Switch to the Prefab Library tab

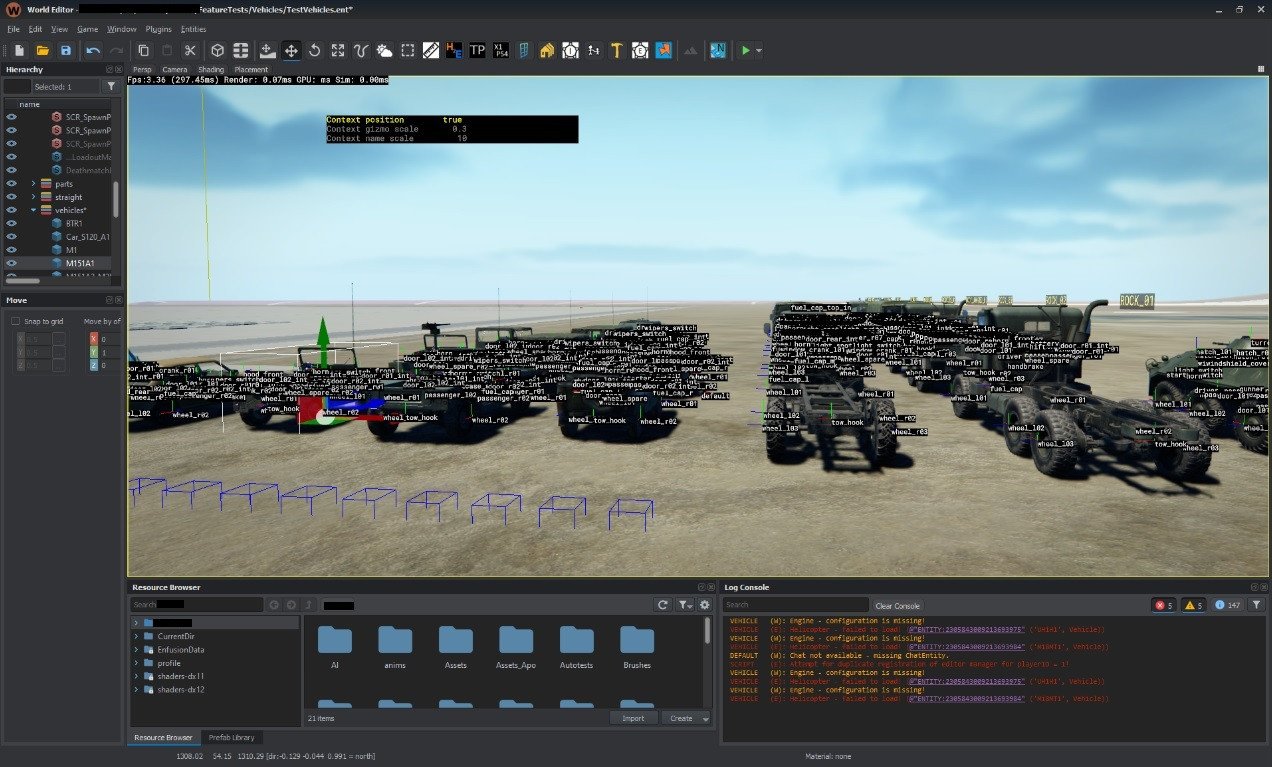[x=233, y=737]
